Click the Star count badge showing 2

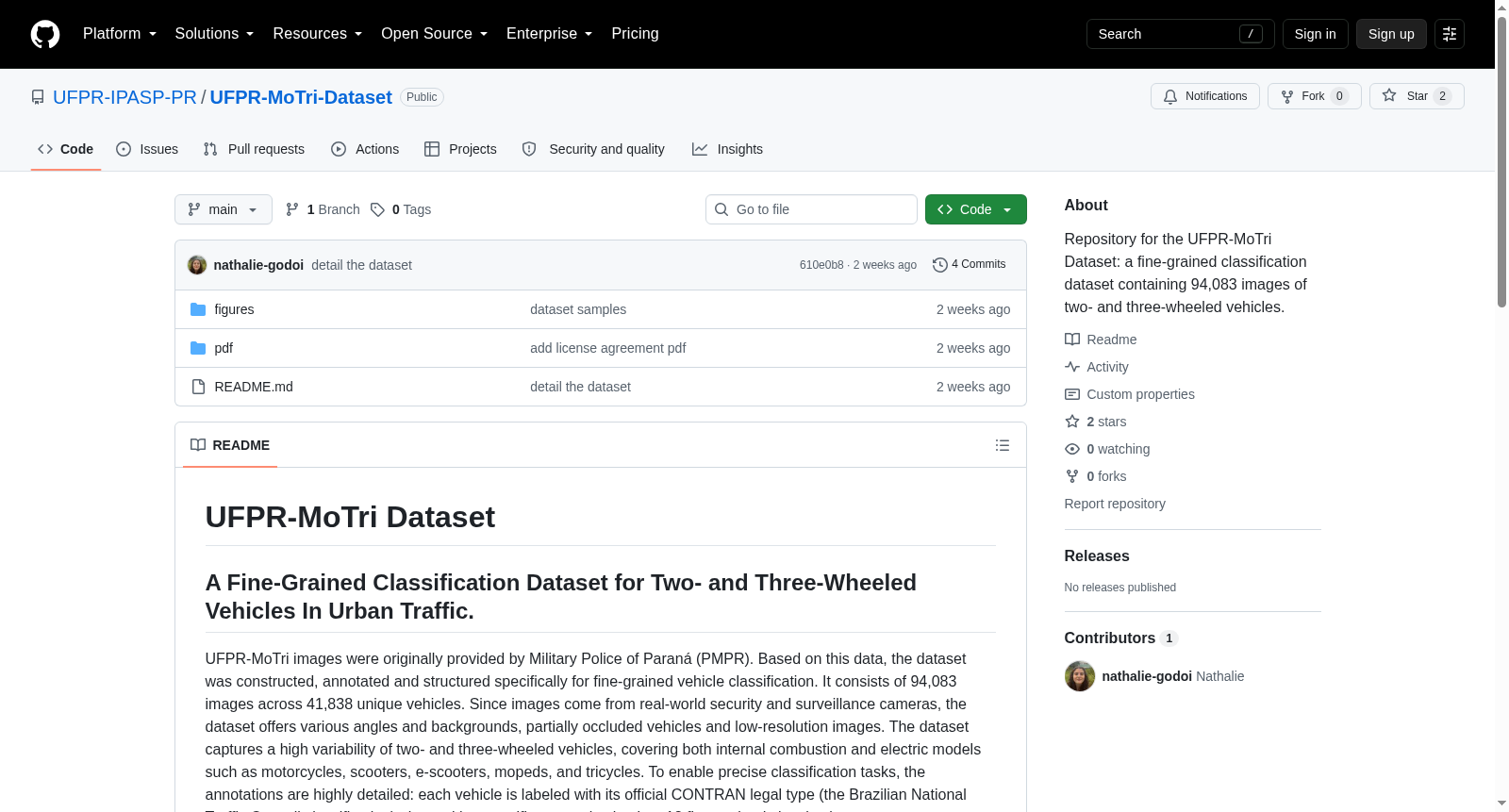[1442, 96]
